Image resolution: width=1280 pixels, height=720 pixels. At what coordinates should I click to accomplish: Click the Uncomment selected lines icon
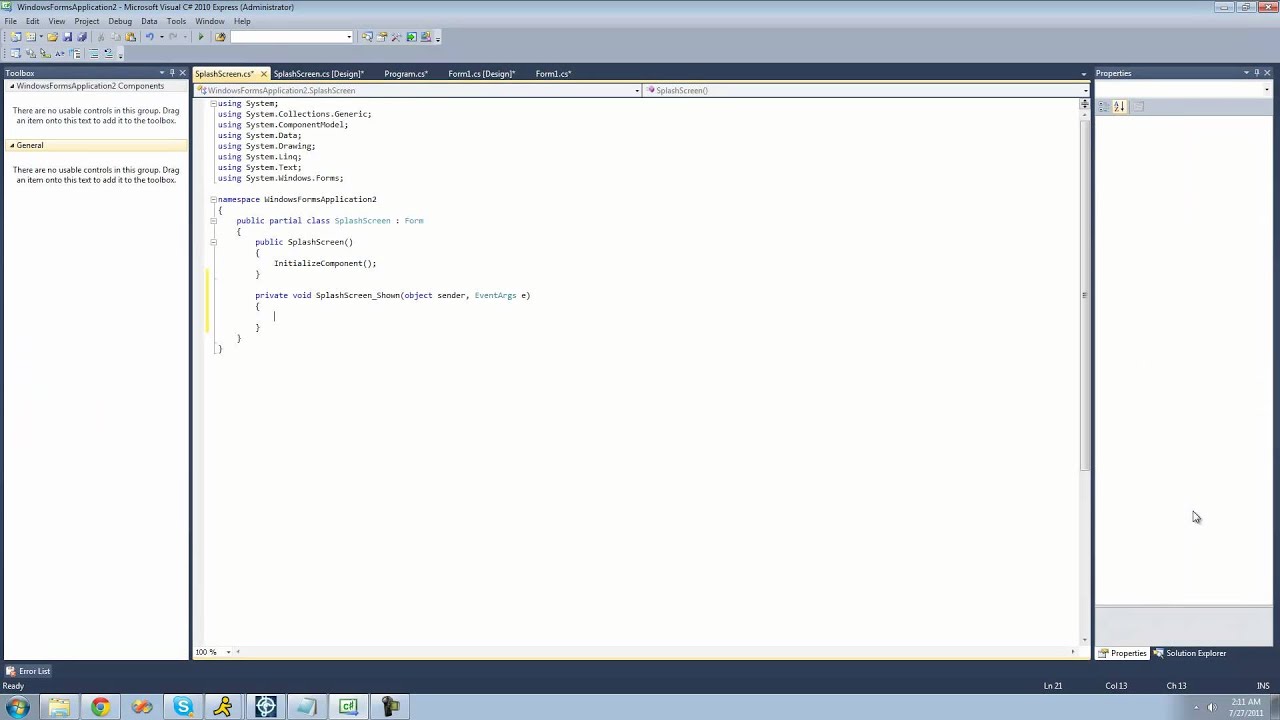tap(109, 53)
